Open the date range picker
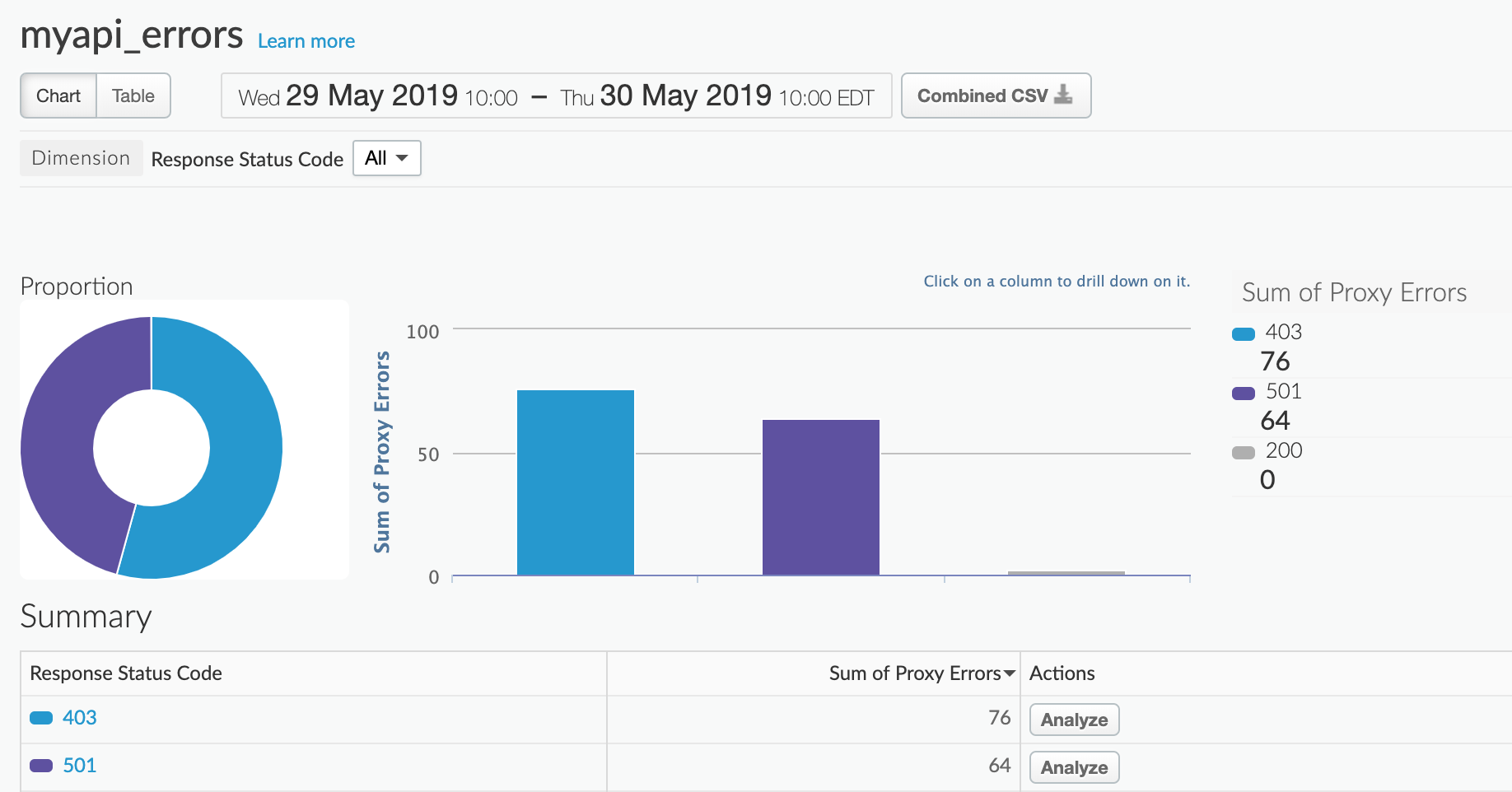 pyautogui.click(x=556, y=96)
